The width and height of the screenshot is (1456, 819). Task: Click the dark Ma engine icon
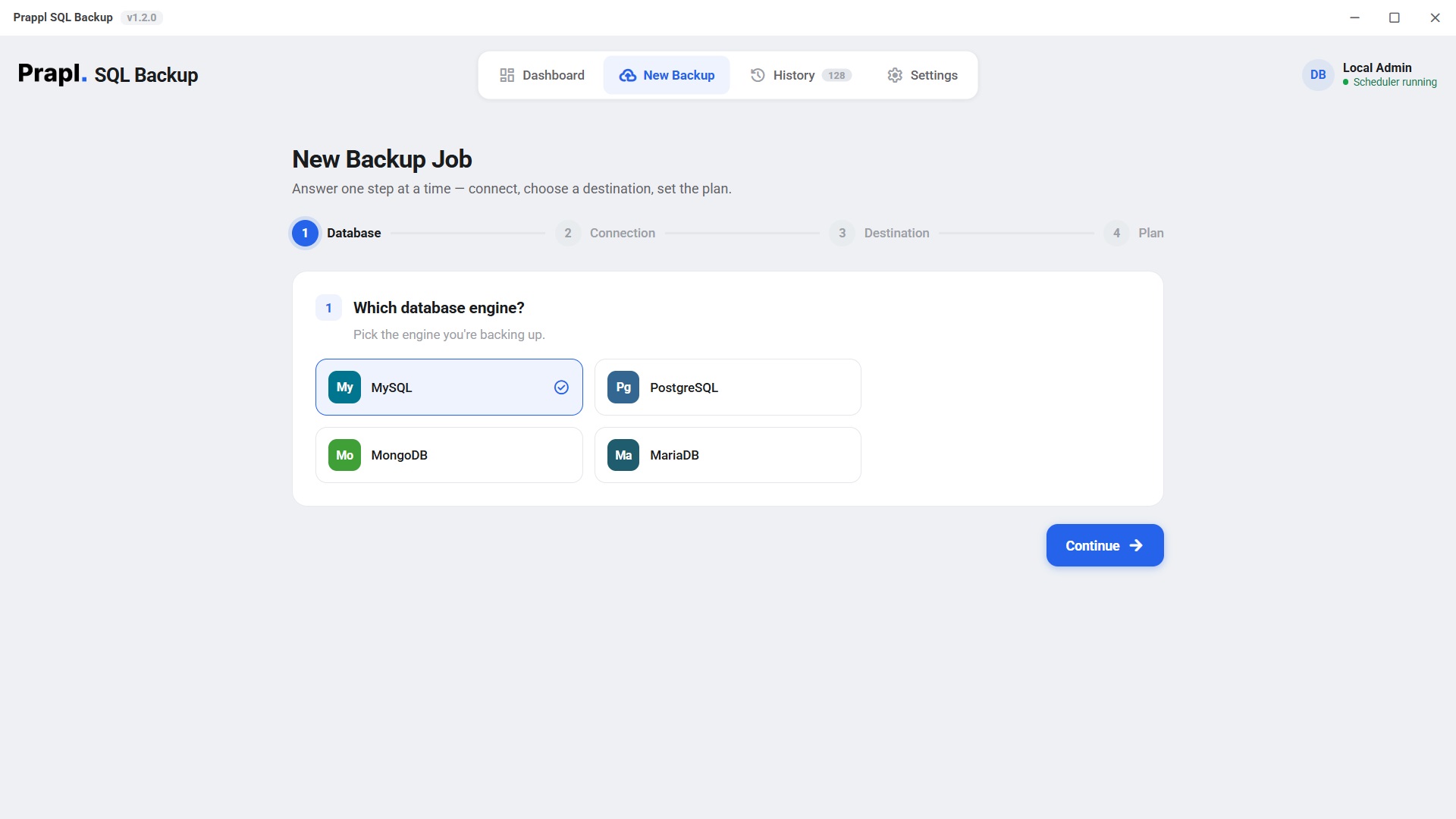(x=623, y=455)
